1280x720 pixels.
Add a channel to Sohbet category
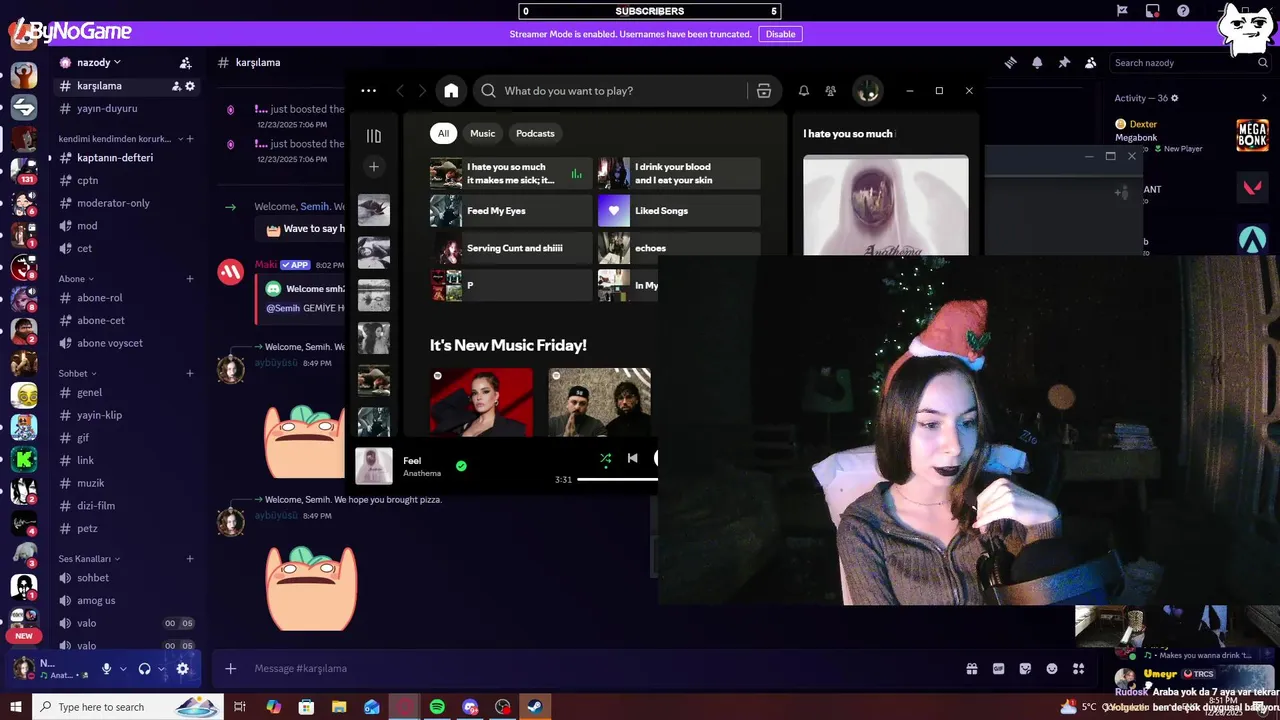coord(190,374)
